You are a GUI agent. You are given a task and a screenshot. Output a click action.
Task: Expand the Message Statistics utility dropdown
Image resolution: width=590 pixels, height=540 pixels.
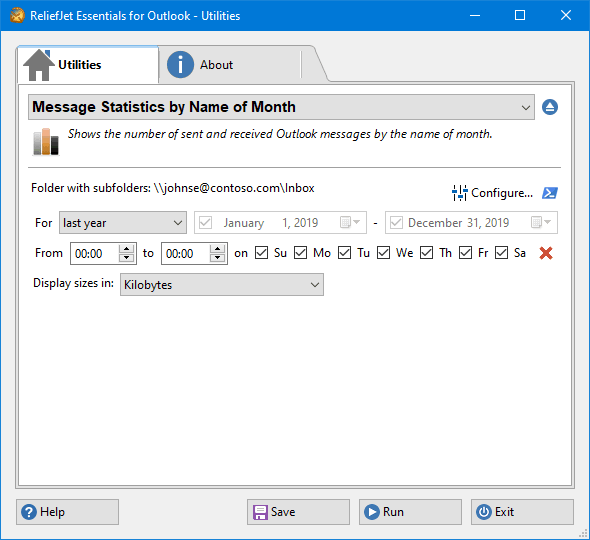[281, 107]
